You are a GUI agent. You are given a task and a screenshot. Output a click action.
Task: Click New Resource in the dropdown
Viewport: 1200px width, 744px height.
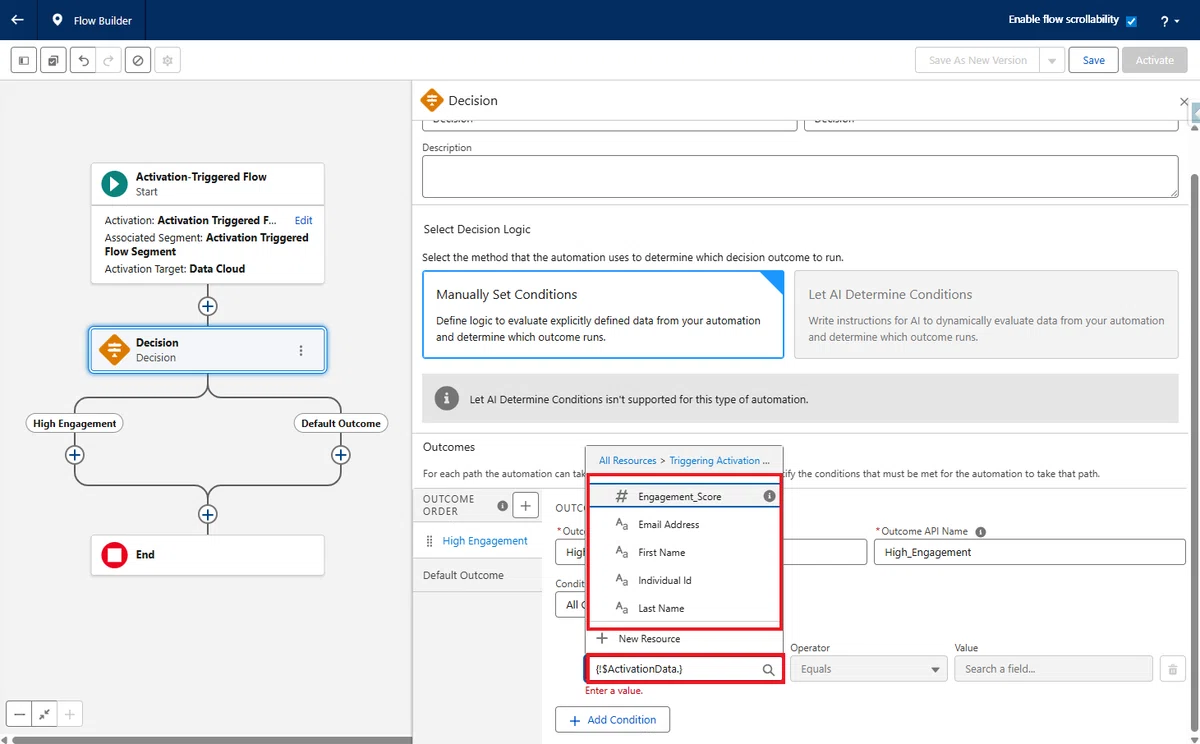pos(684,638)
